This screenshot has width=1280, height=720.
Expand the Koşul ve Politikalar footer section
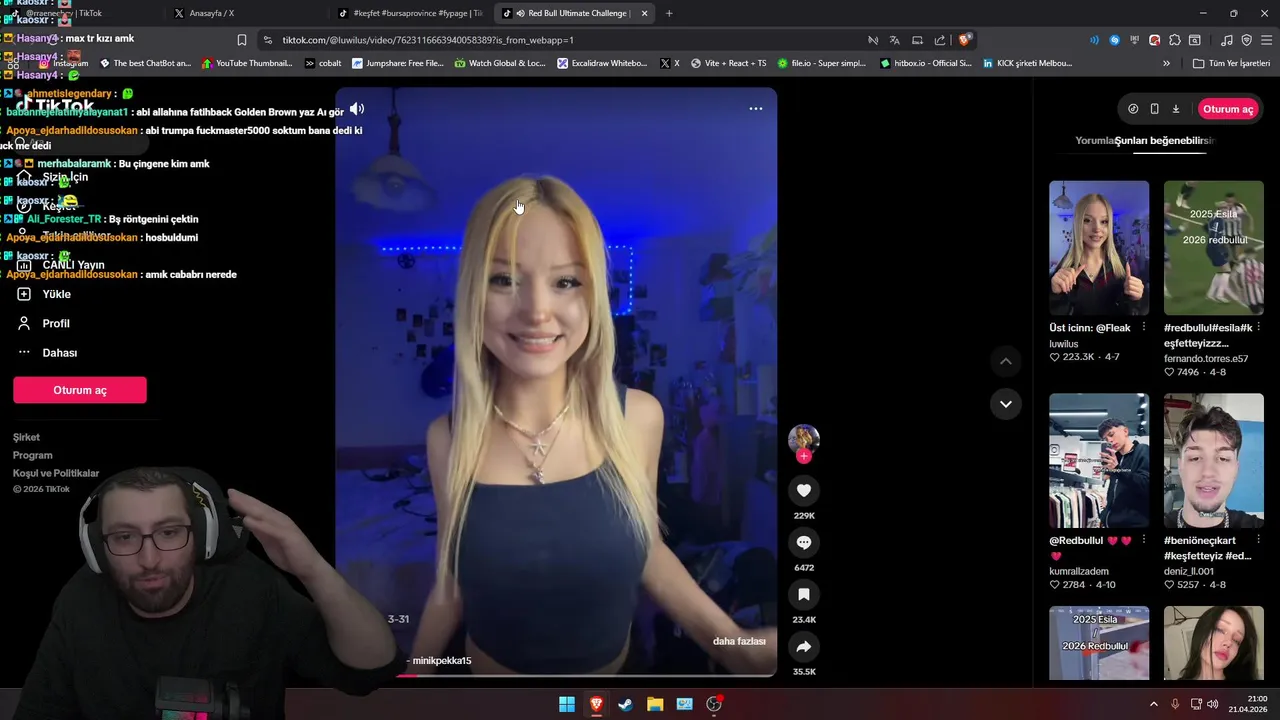coord(56,473)
